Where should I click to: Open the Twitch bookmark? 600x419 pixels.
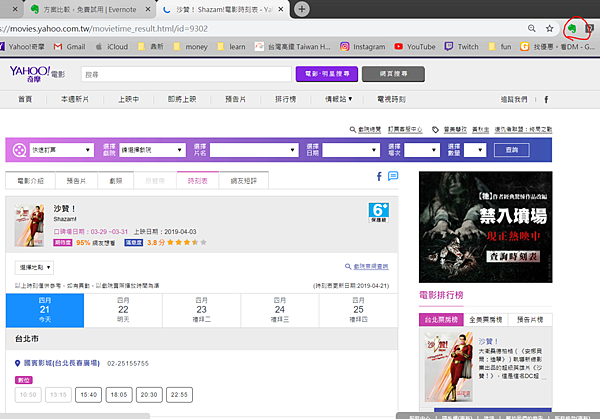pos(461,47)
